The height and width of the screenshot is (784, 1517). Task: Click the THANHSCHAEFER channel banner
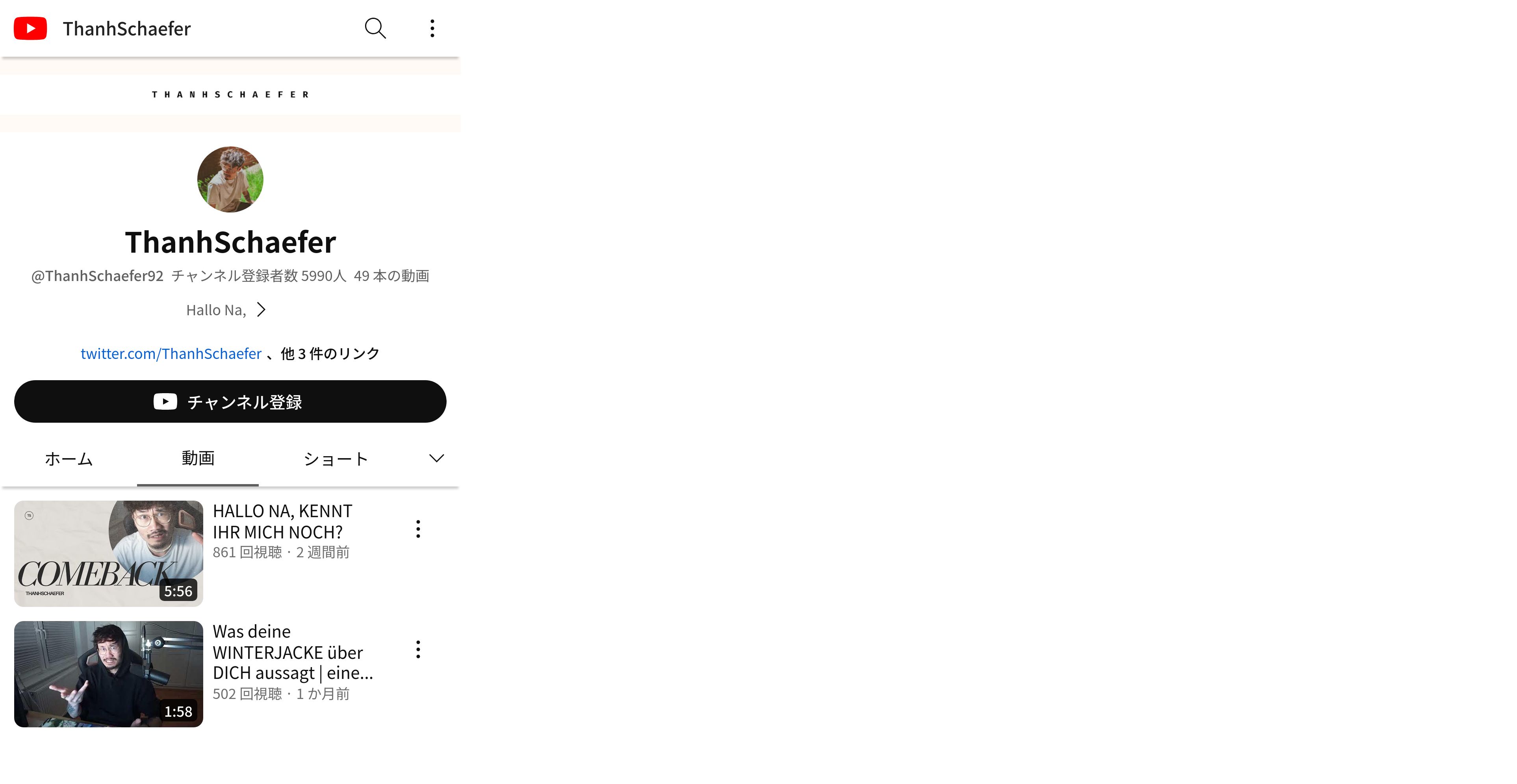[230, 95]
